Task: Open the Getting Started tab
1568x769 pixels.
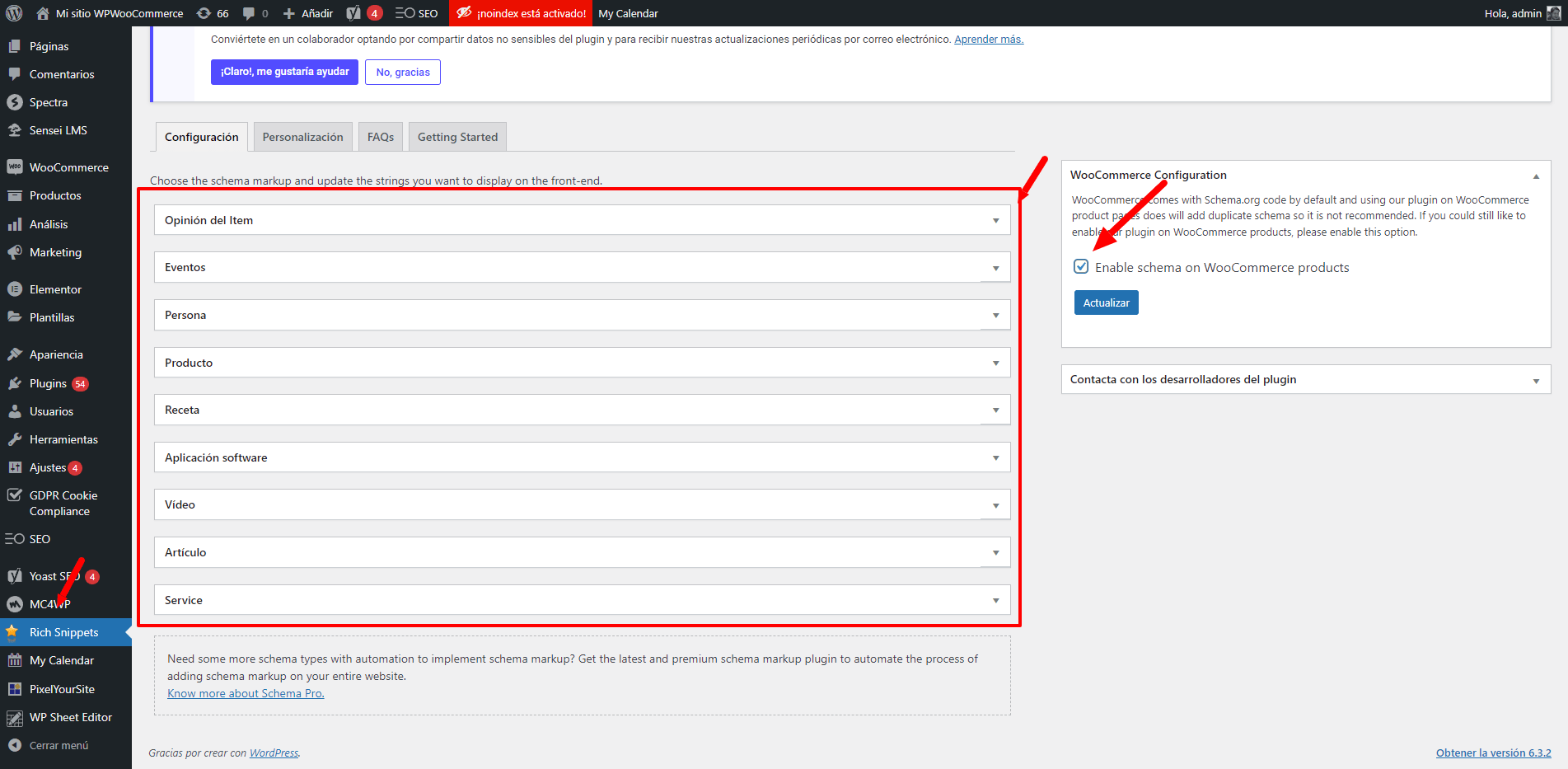Action: tap(457, 137)
